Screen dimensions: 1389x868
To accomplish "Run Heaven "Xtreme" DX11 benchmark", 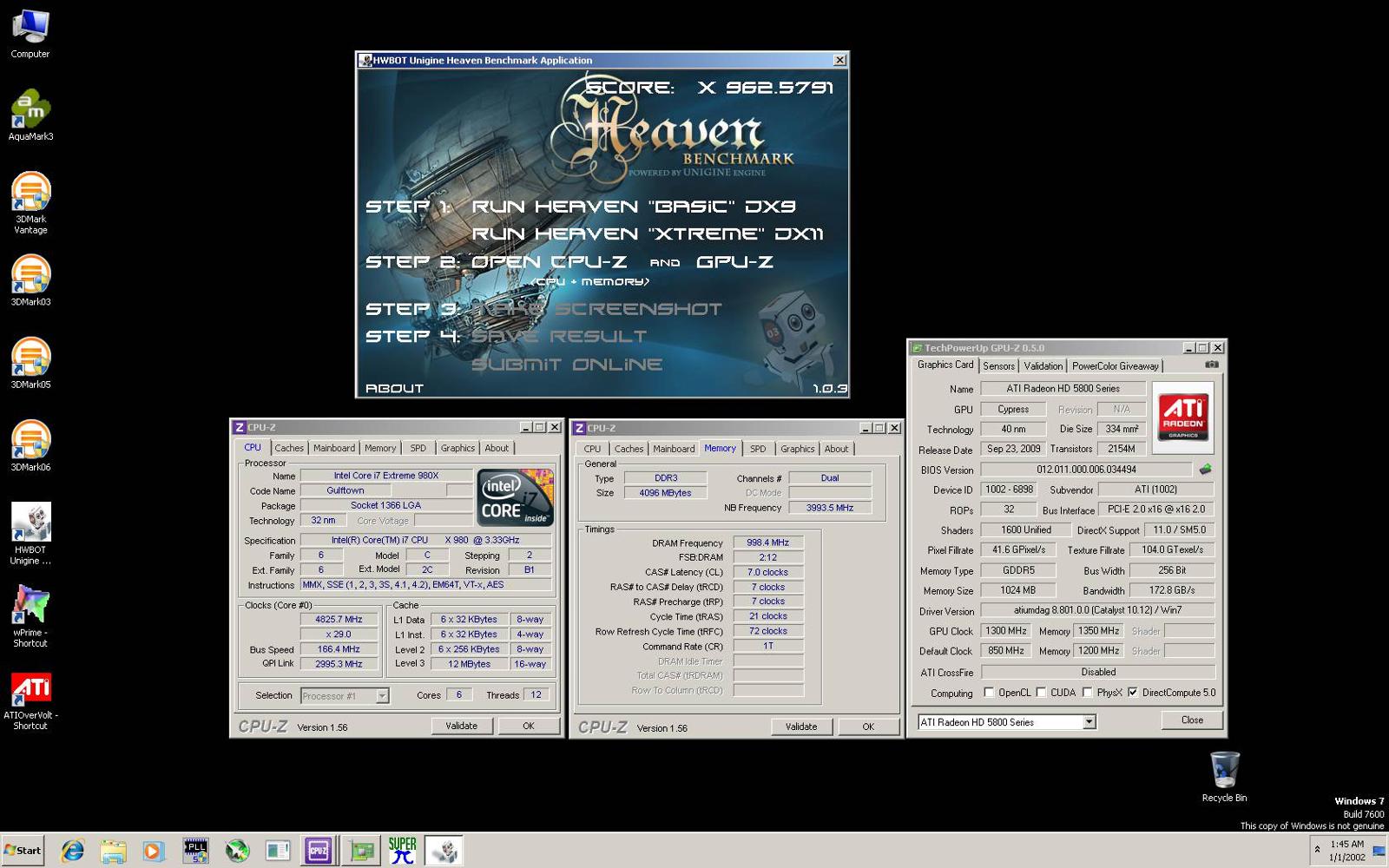I will coord(648,234).
